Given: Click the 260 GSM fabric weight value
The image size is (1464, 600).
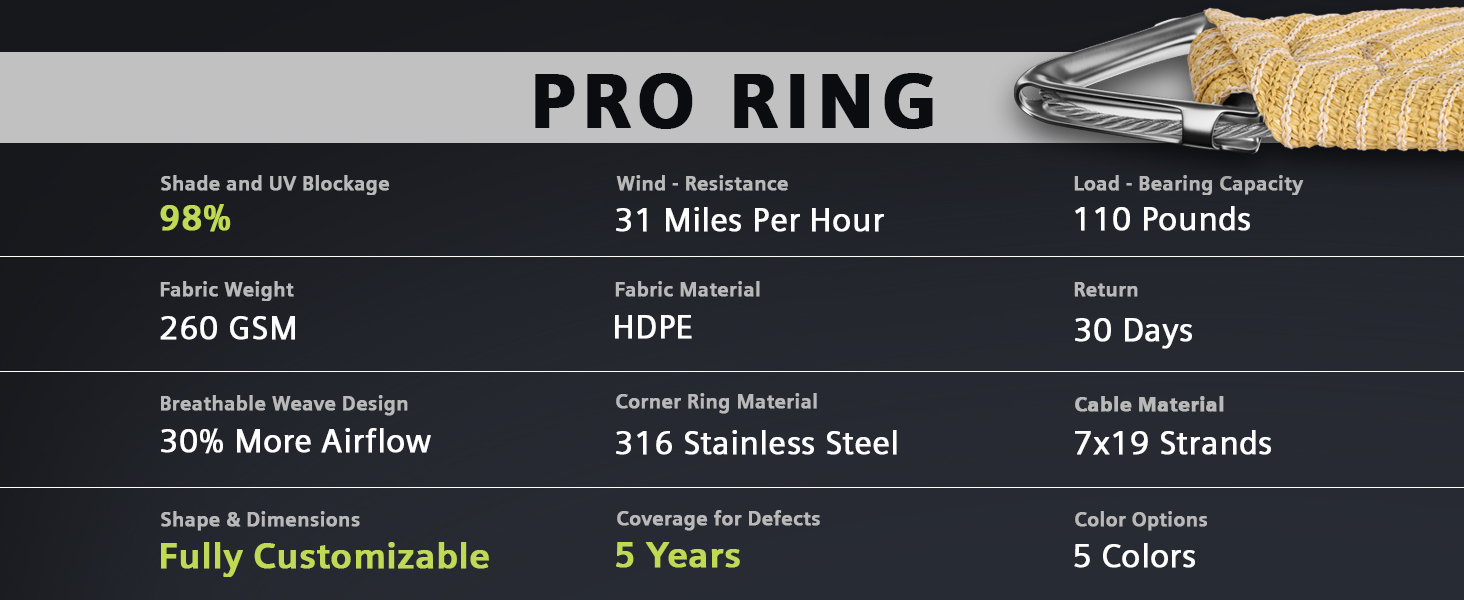Looking at the screenshot, I should [228, 329].
